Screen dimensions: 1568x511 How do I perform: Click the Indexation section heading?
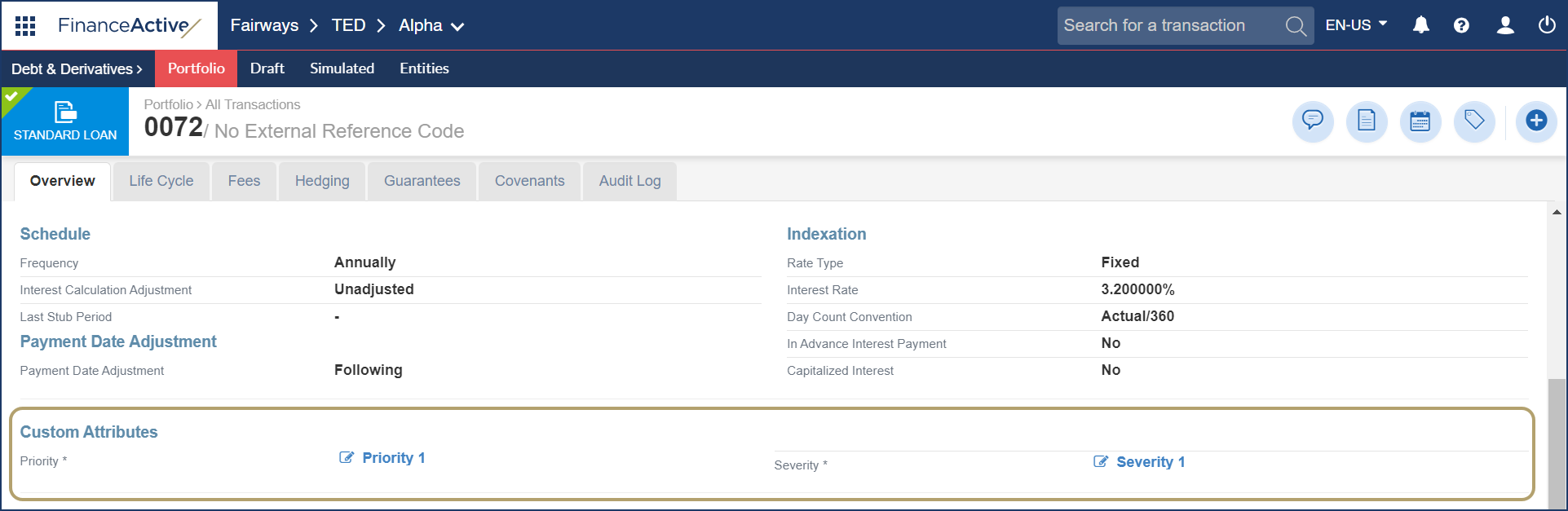pyautogui.click(x=826, y=234)
